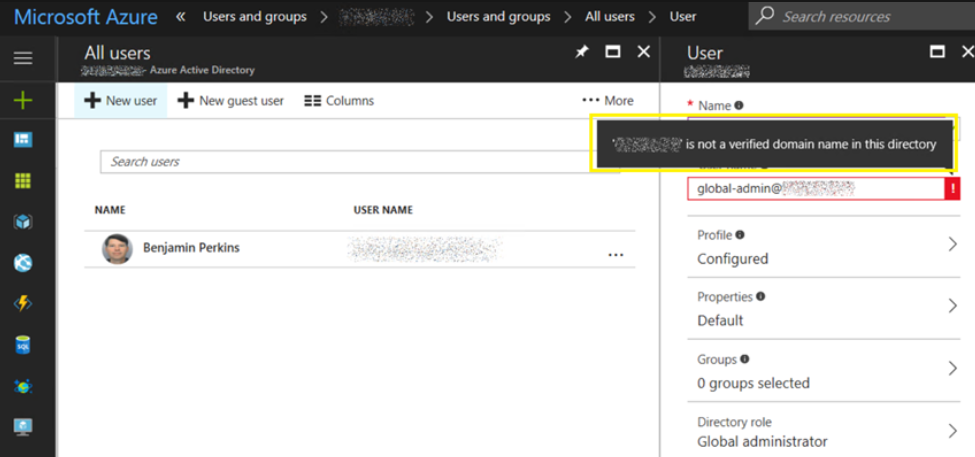Screen dimensions: 975x457
Task: Click the Search users input field
Action: click(x=350, y=162)
